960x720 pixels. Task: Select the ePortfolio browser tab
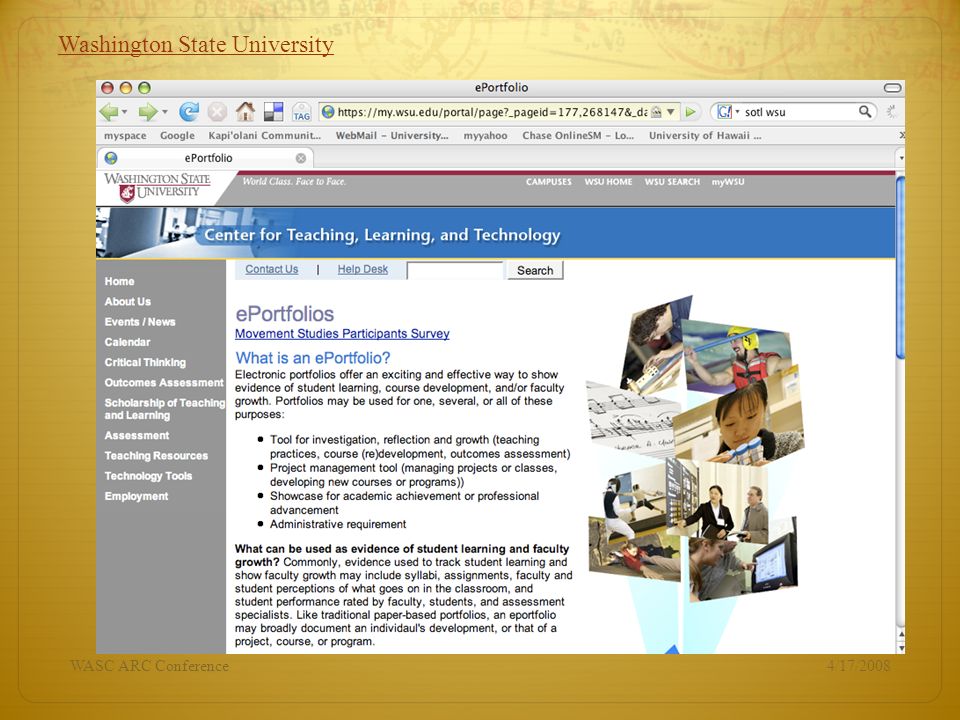[205, 158]
